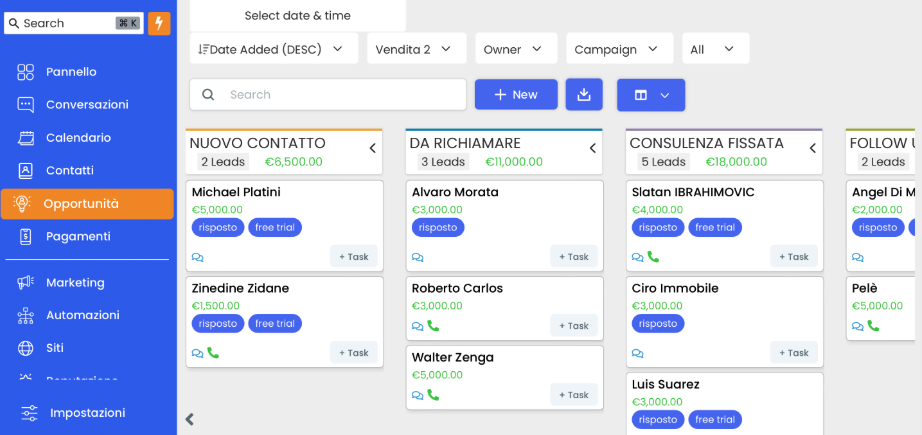Open chat icon on Ciro Immobile card
This screenshot has width=922, height=435.
(x=638, y=353)
